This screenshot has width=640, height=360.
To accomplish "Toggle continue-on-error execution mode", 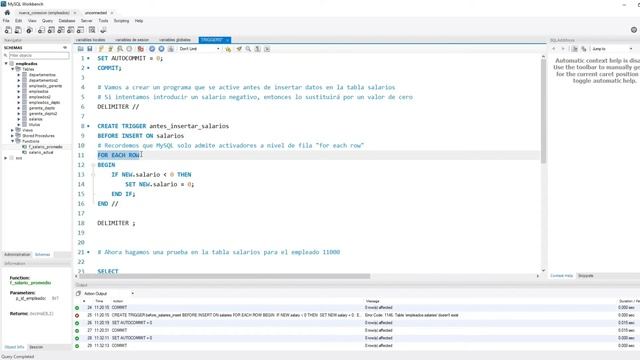I will (140, 49).
